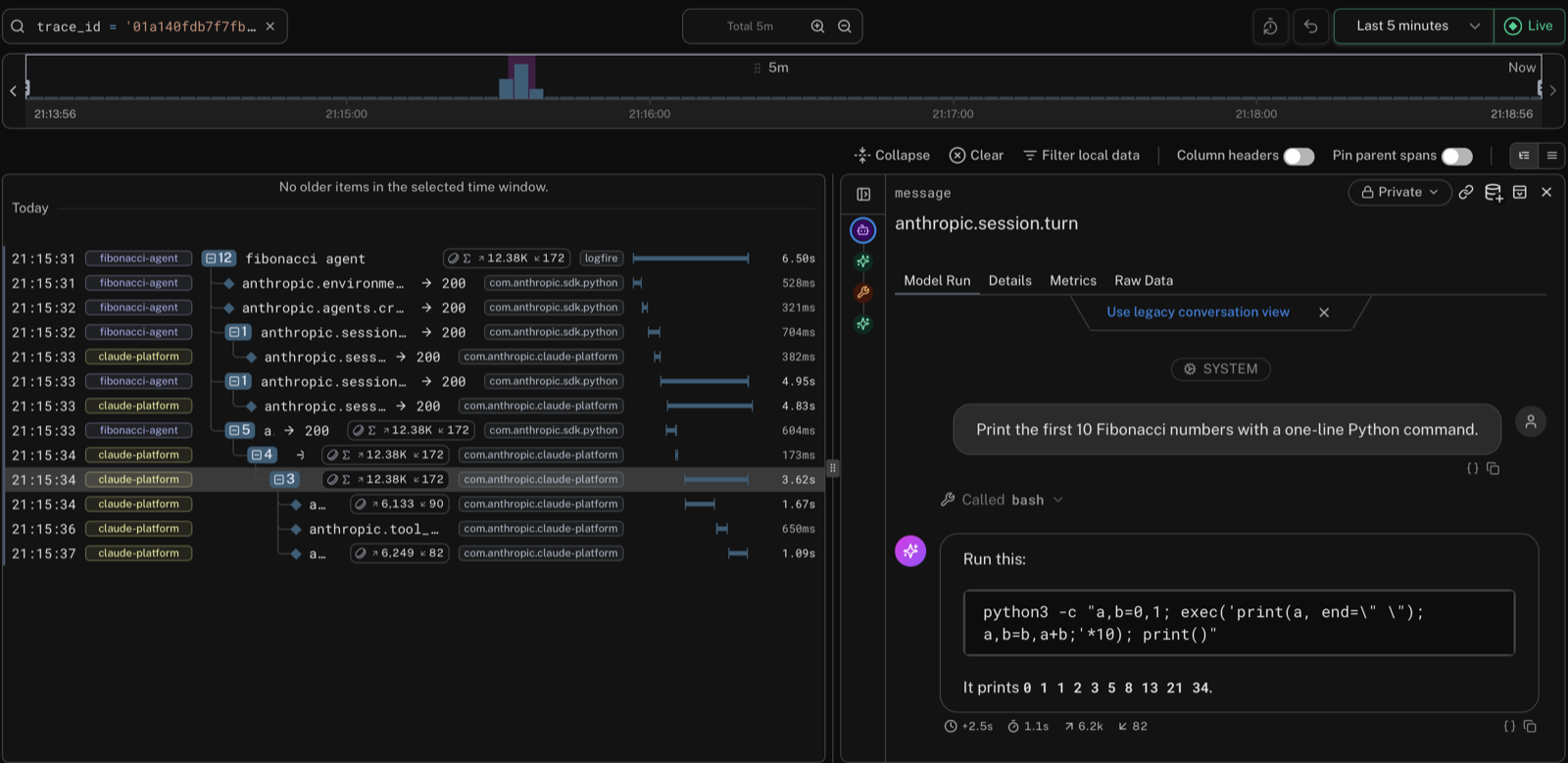Viewport: 1568px width, 763px height.
Task: Copy the assistant reply message
Action: (x=1531, y=727)
